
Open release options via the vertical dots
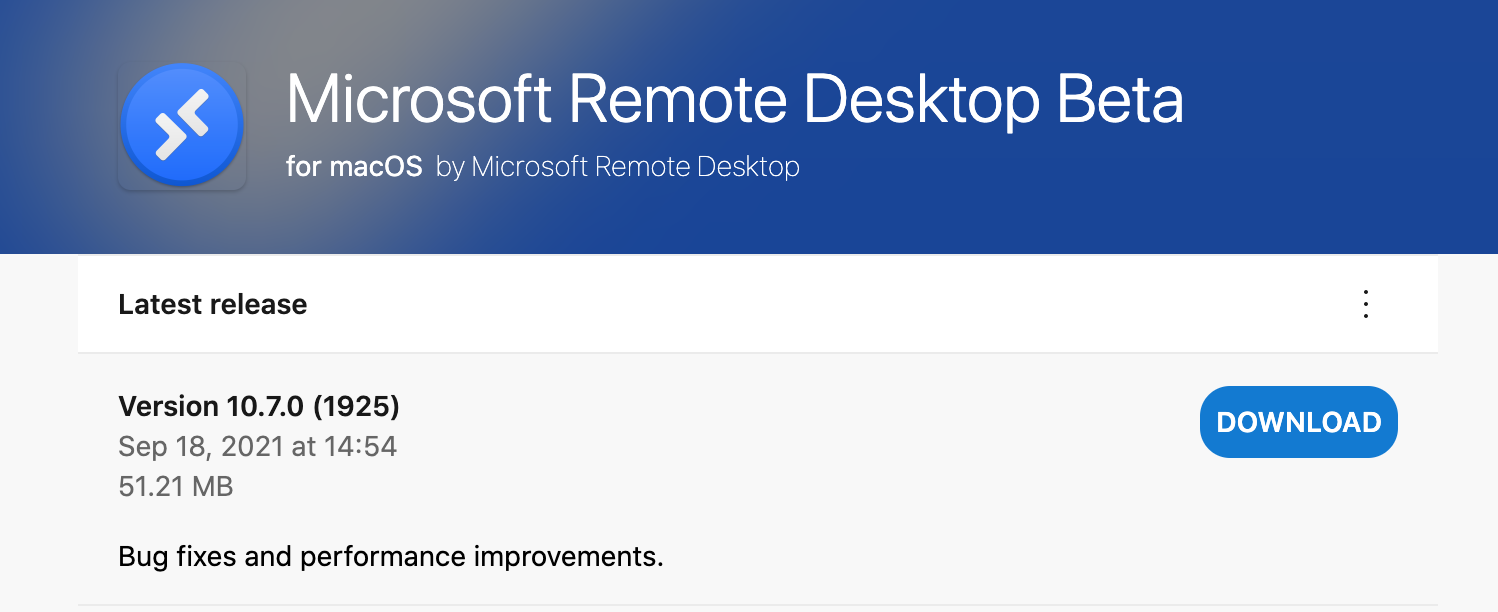(1365, 304)
